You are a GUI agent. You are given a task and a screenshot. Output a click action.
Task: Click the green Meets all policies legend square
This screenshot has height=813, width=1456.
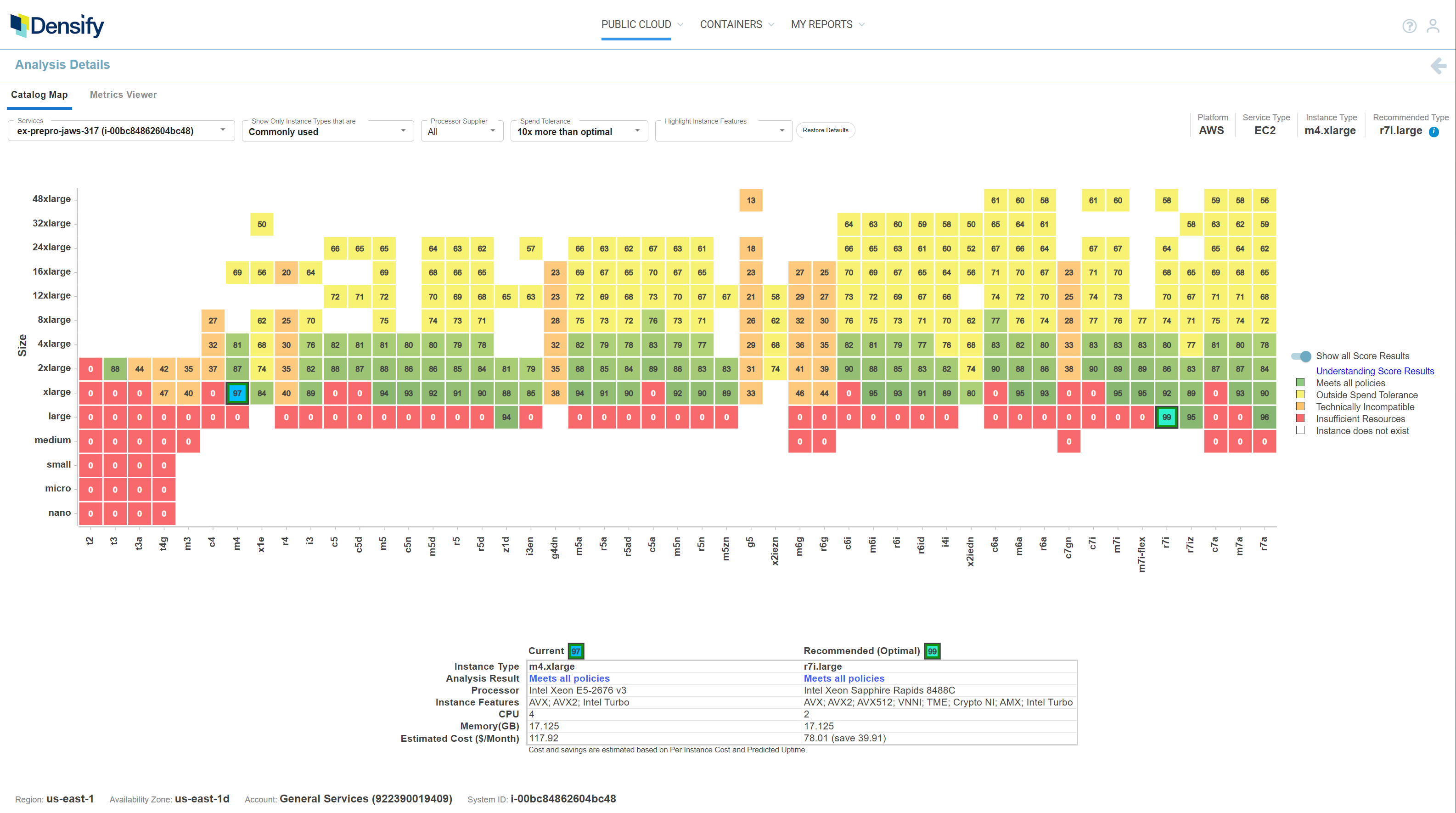tap(1300, 383)
